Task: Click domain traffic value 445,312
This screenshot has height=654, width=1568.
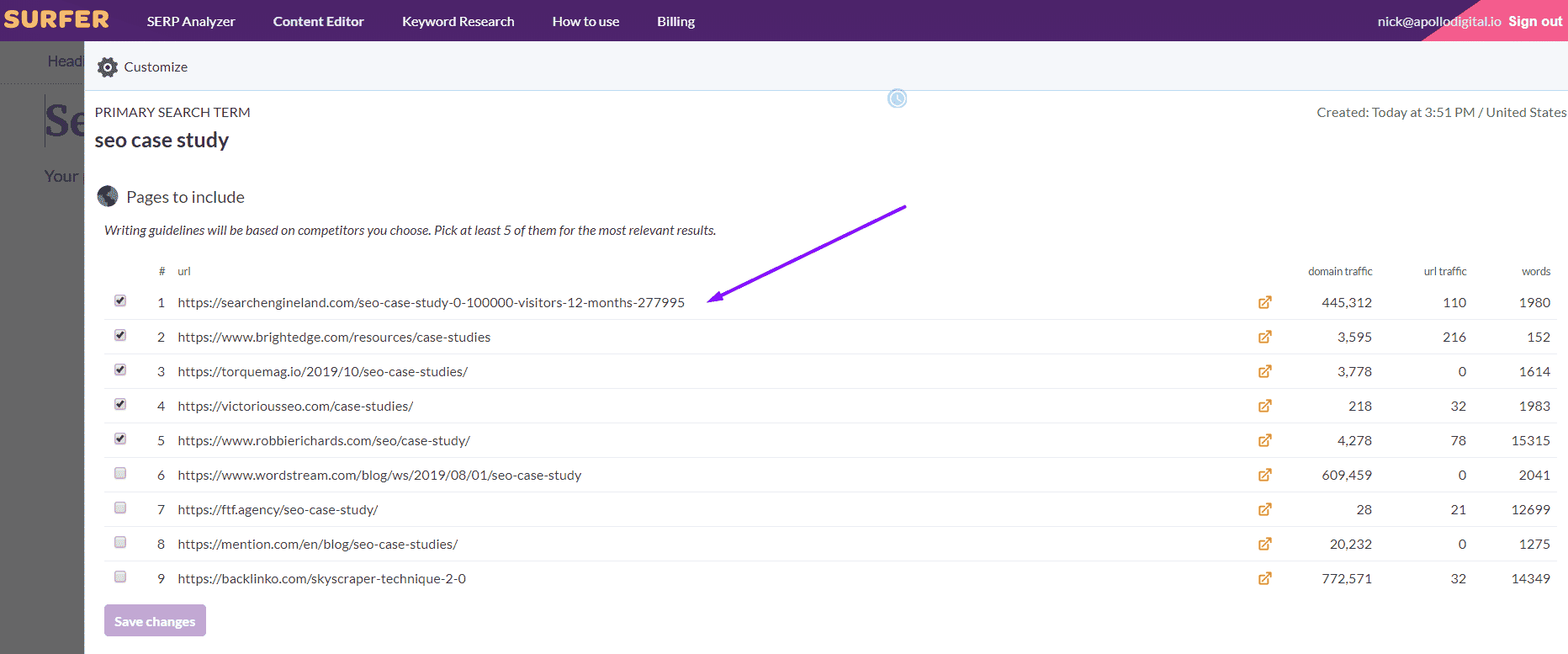Action: click(x=1347, y=303)
